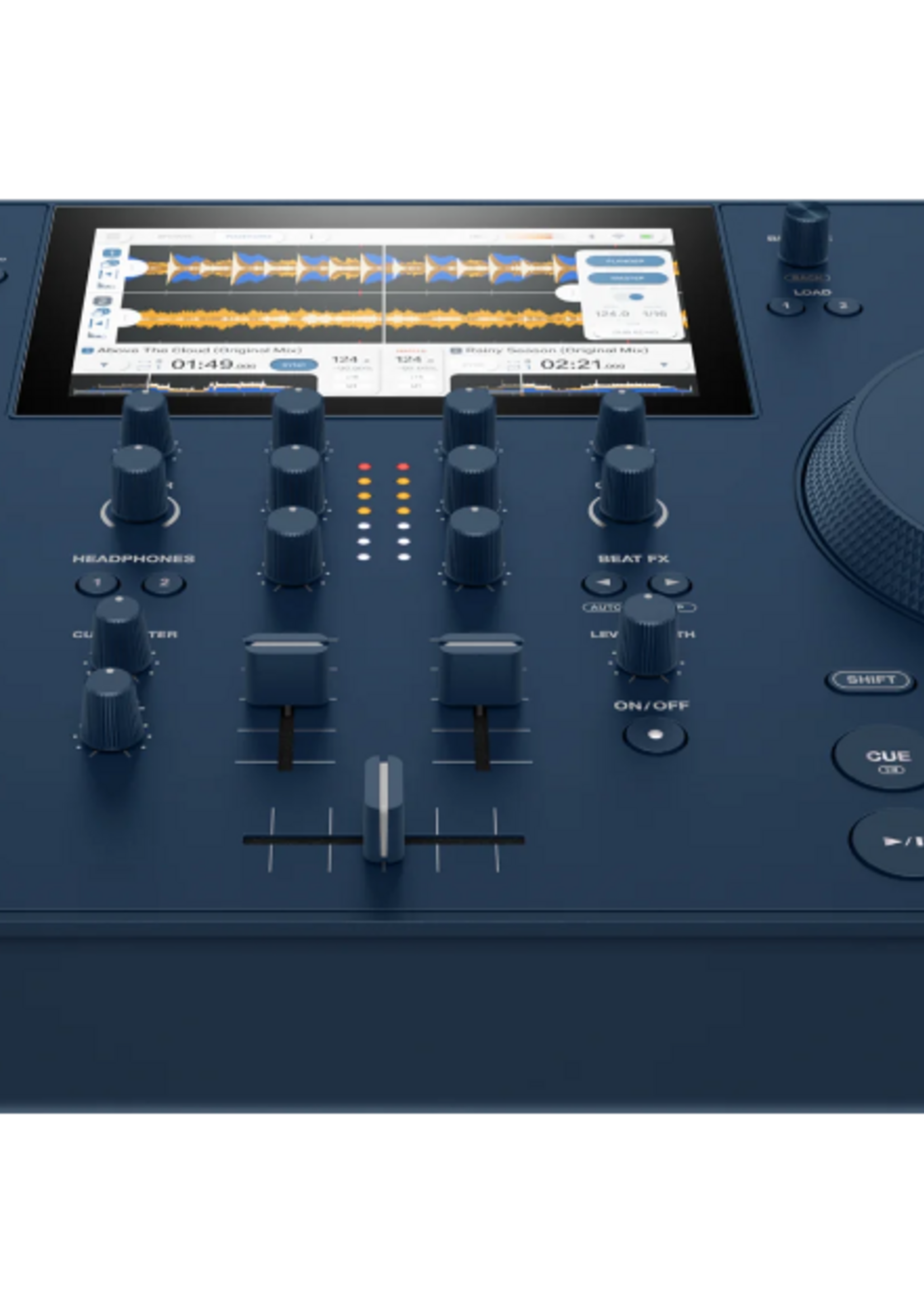This screenshot has height=1294, width=924.
Task: Switch to the tab left of WAVEFORM
Action: click(x=175, y=236)
